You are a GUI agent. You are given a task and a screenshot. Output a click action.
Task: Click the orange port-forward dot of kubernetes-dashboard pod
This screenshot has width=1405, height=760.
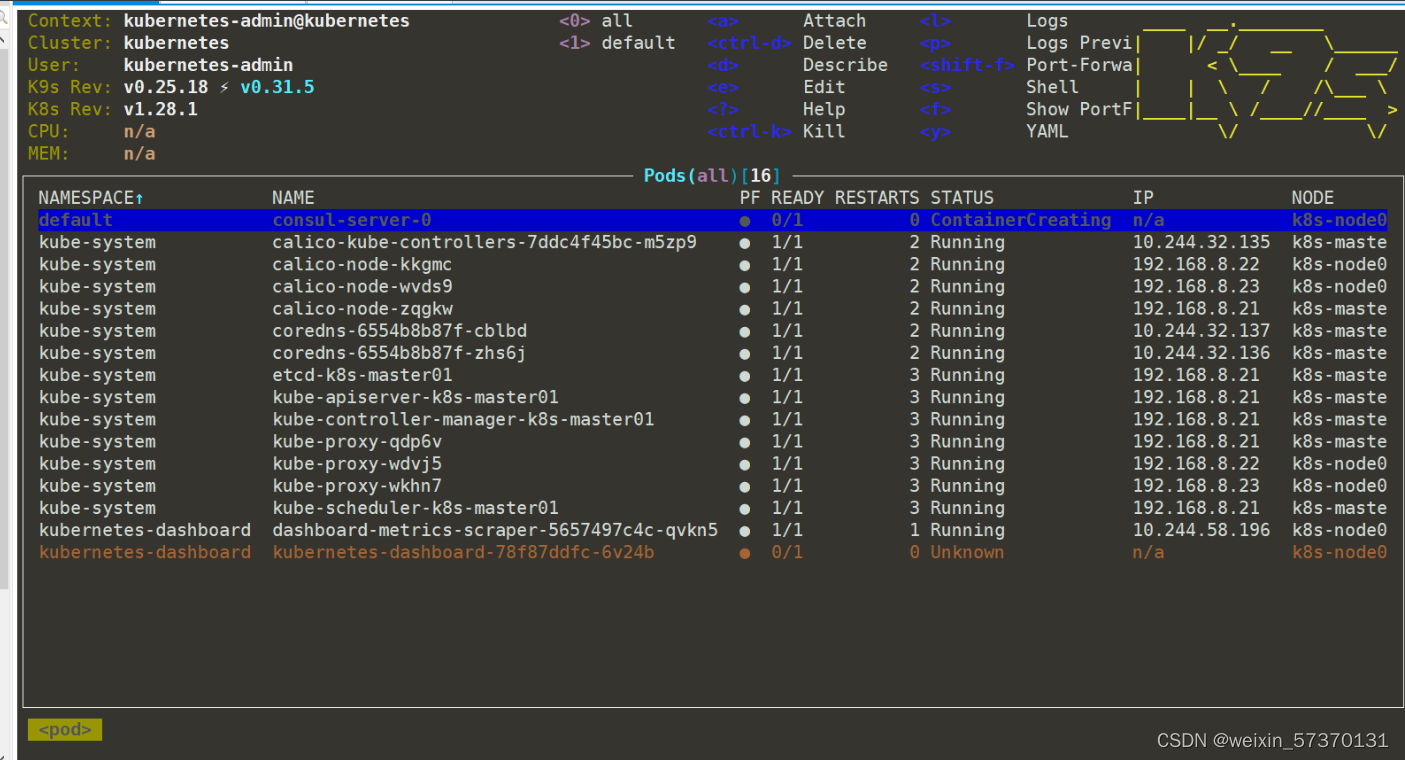coord(744,553)
